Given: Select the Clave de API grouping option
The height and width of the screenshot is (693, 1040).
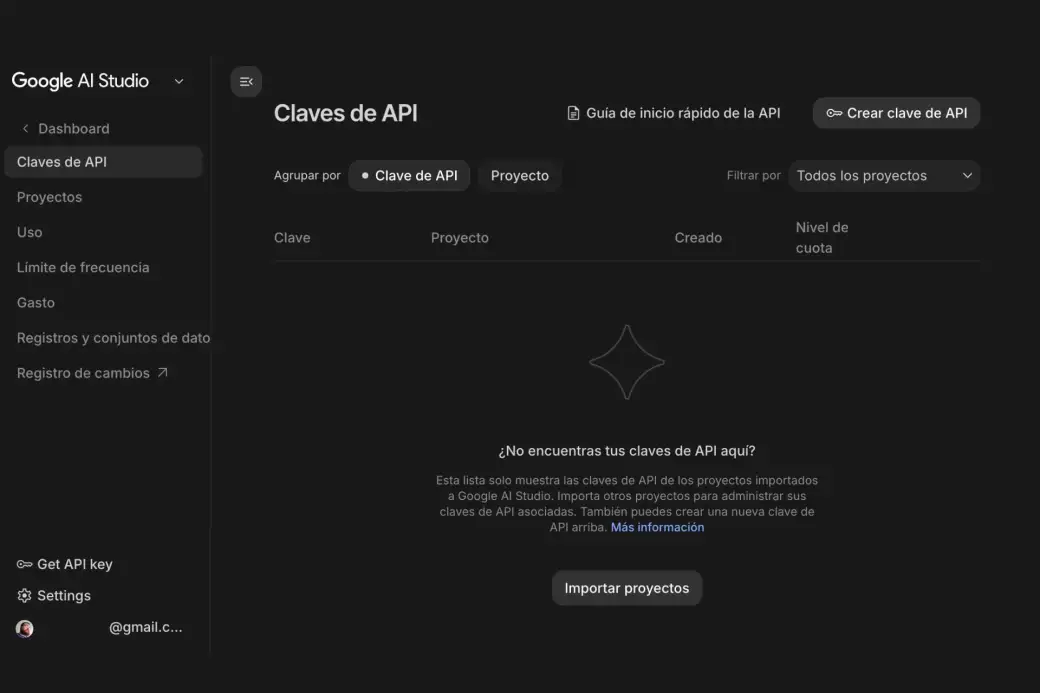Looking at the screenshot, I should (x=408, y=175).
